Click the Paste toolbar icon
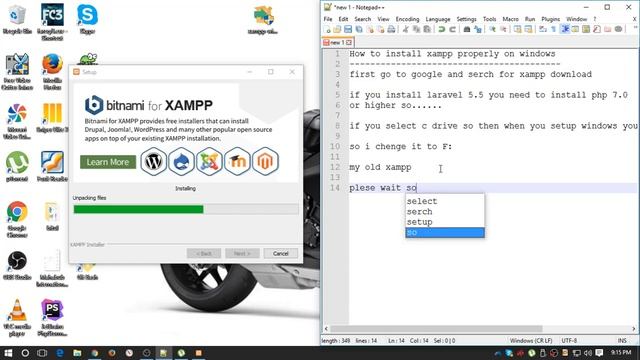Screen dimensions: 640x360 pos(427,29)
